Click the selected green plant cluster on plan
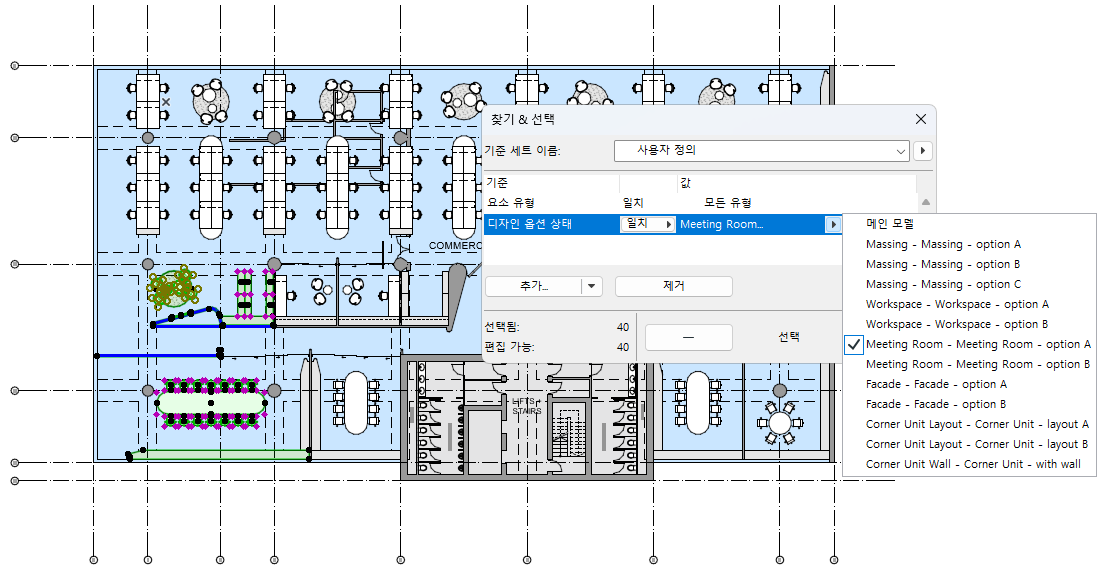 [173, 286]
